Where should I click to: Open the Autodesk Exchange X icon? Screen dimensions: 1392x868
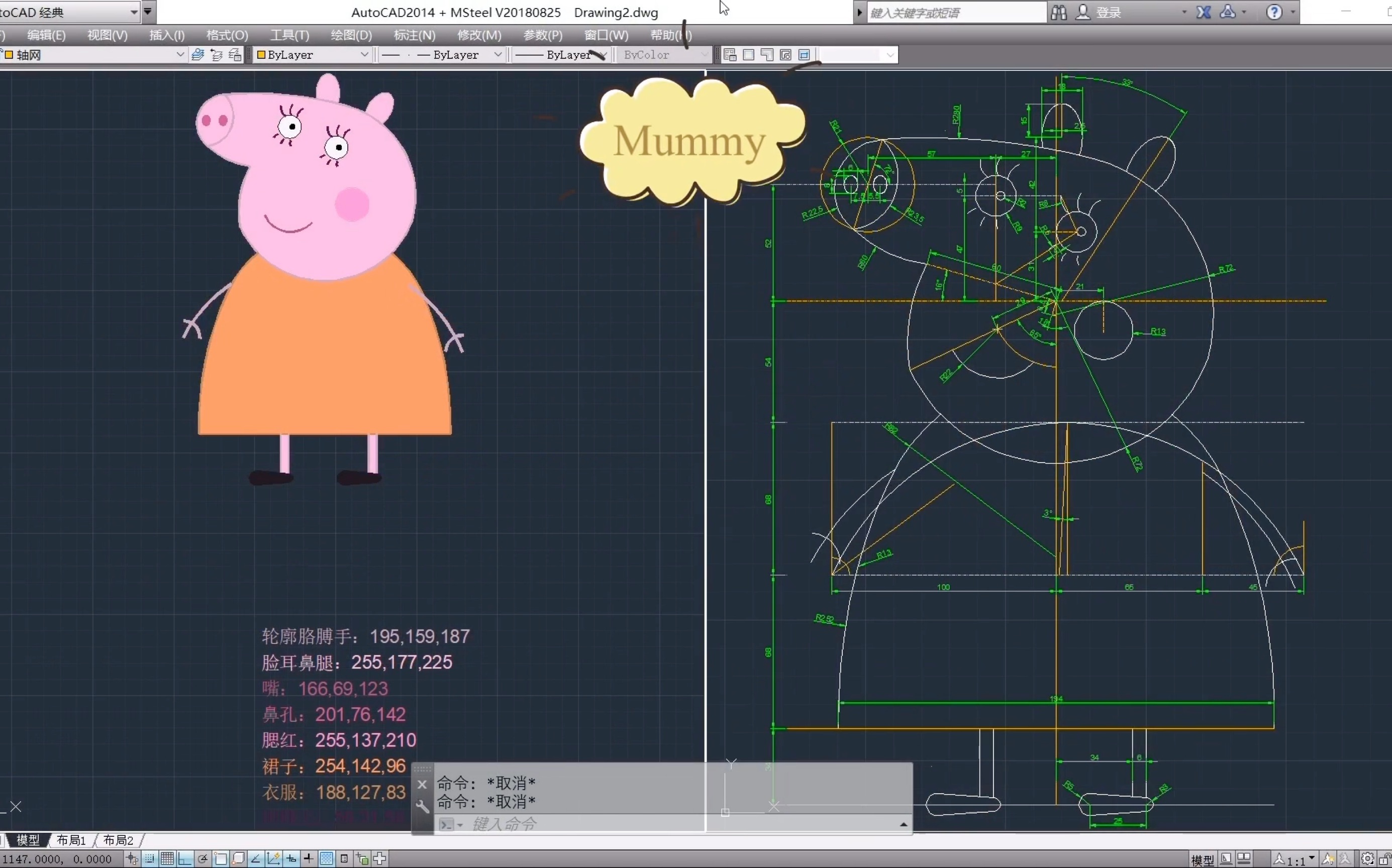pyautogui.click(x=1204, y=13)
